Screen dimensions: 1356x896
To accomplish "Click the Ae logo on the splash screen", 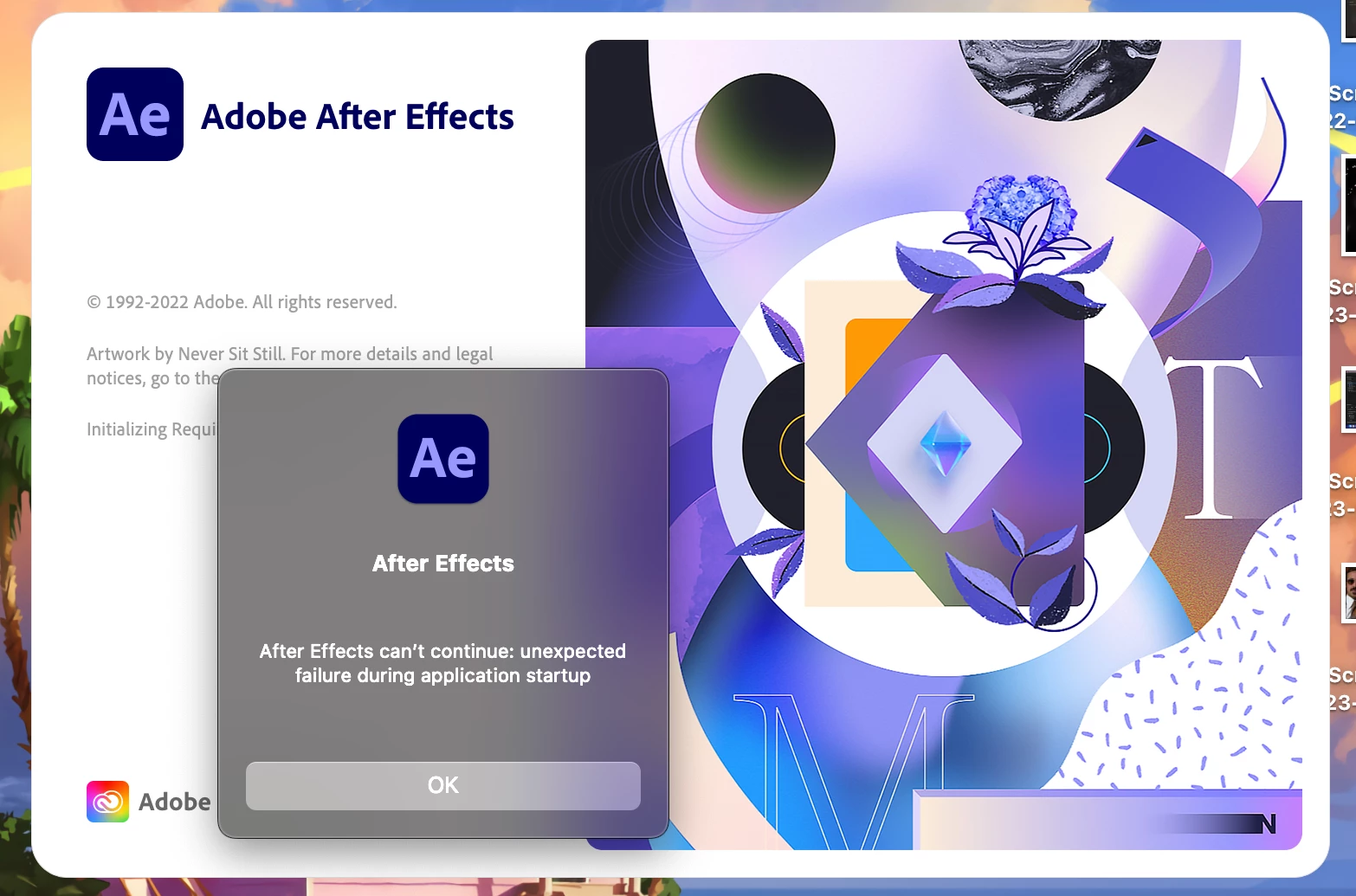I will click(135, 114).
